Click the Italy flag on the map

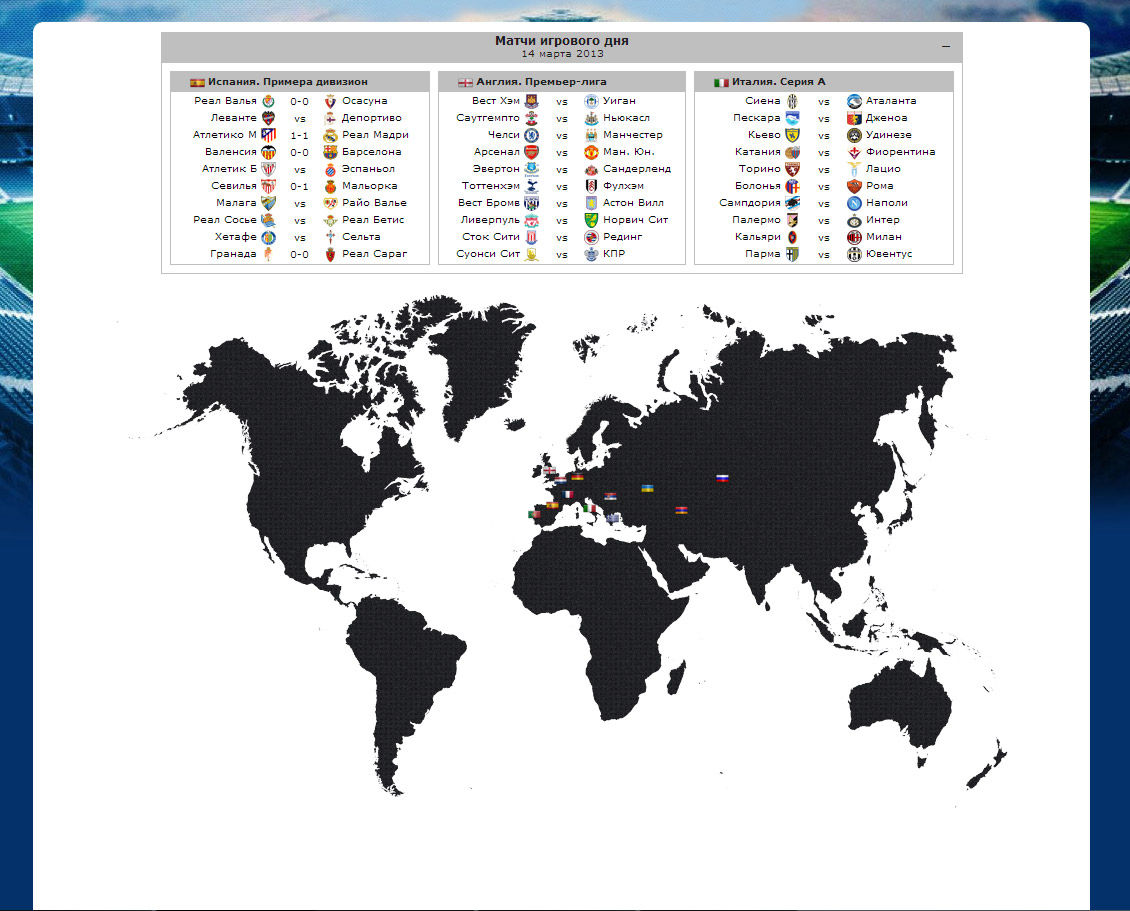[x=590, y=508]
